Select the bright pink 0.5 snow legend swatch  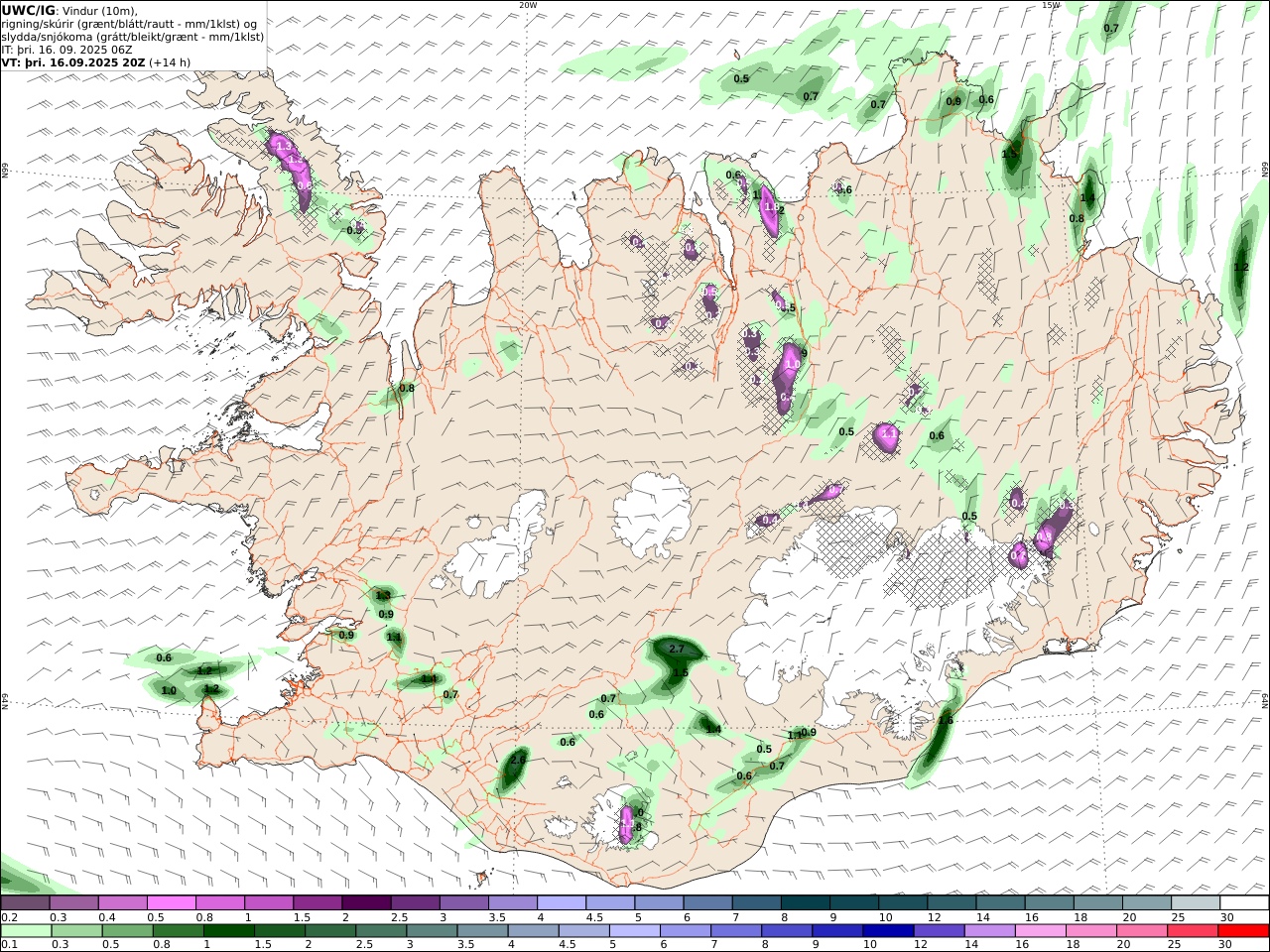[x=171, y=903]
